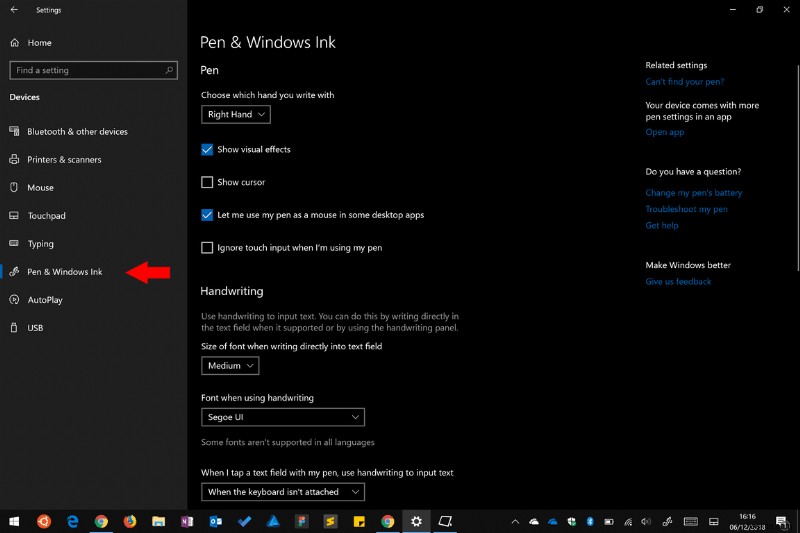
Task: Click the AutoPlay icon in sidebar
Action: (14, 300)
